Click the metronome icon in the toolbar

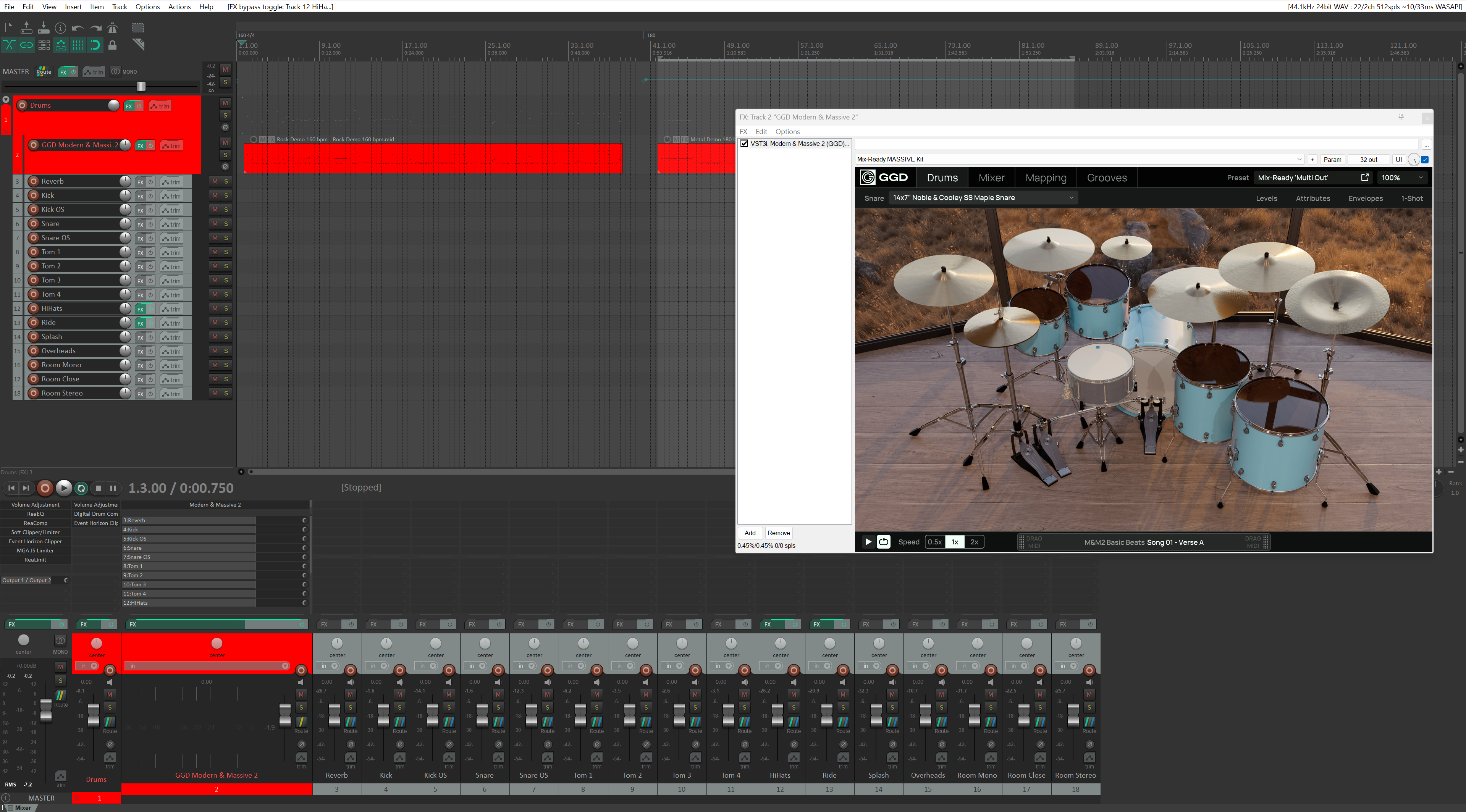(113, 28)
